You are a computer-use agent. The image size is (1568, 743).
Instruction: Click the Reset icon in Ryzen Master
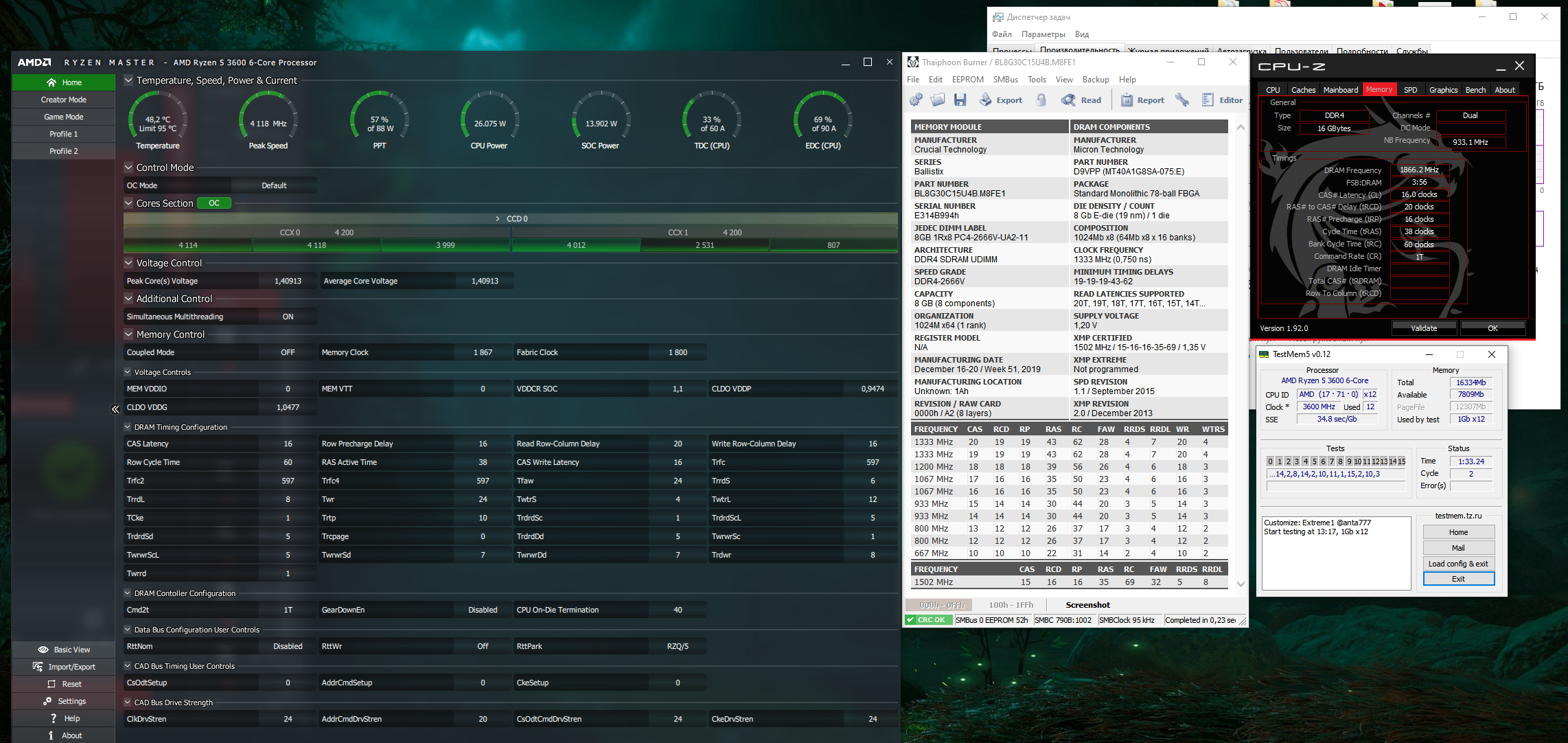51,684
